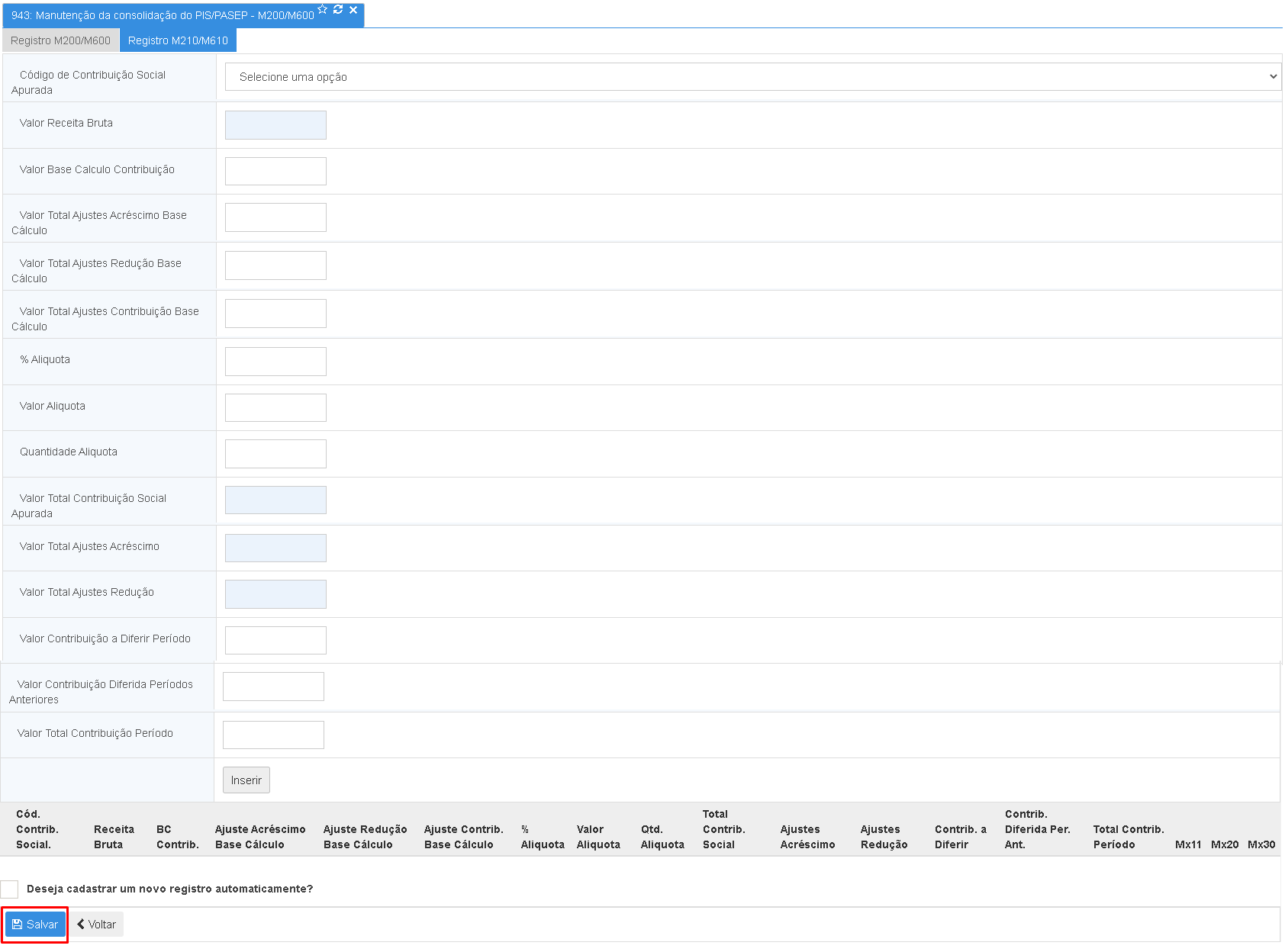Click the % Aliquota table column header
This screenshot has width=1285, height=952.
click(x=543, y=838)
